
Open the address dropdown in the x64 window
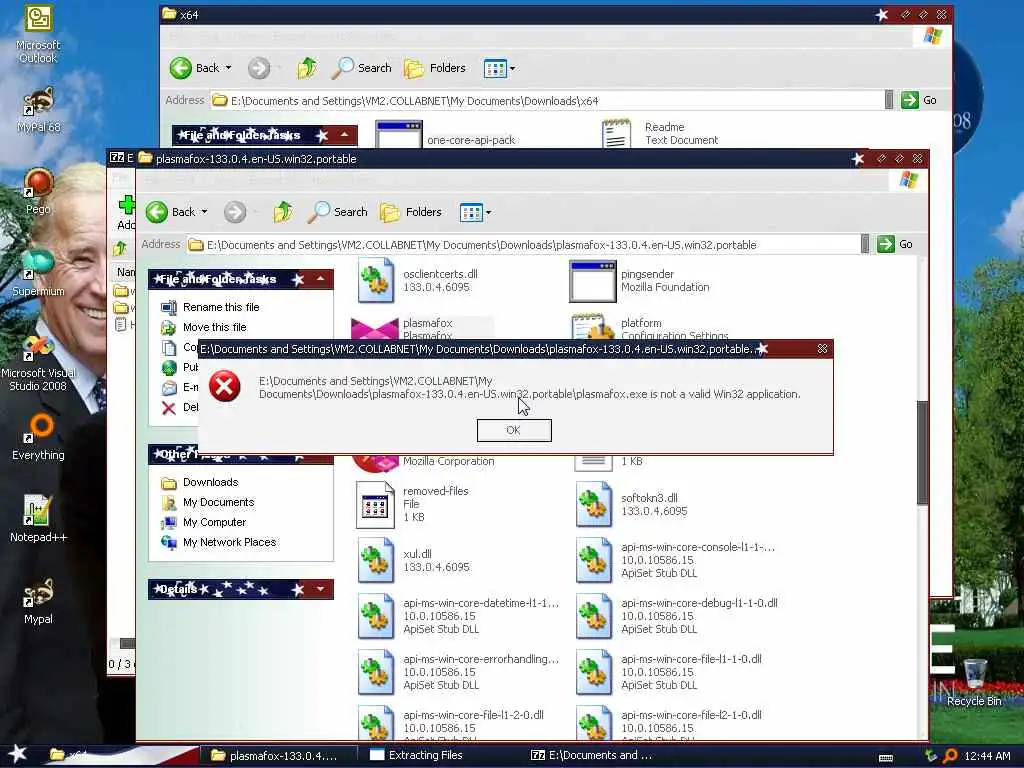coord(889,100)
